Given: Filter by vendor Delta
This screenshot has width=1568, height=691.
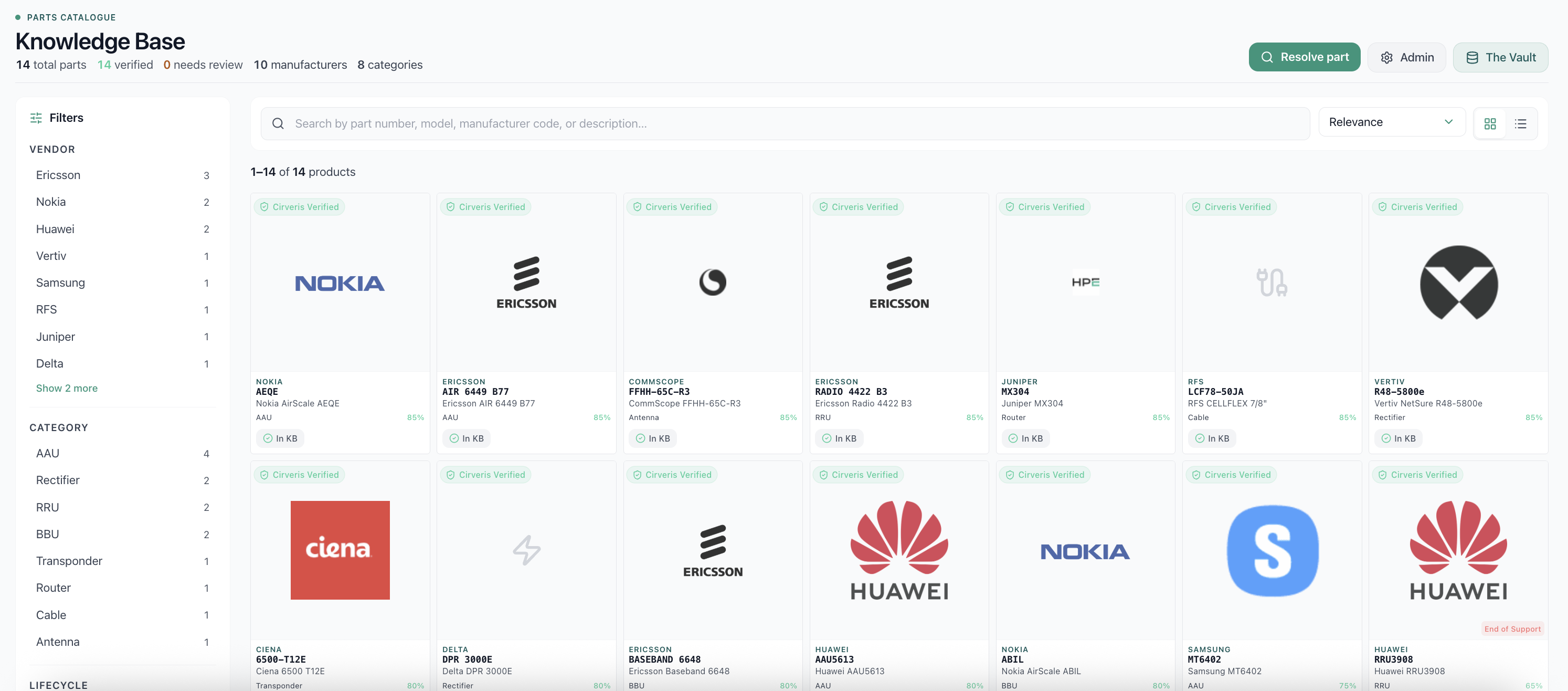Looking at the screenshot, I should (x=122, y=363).
